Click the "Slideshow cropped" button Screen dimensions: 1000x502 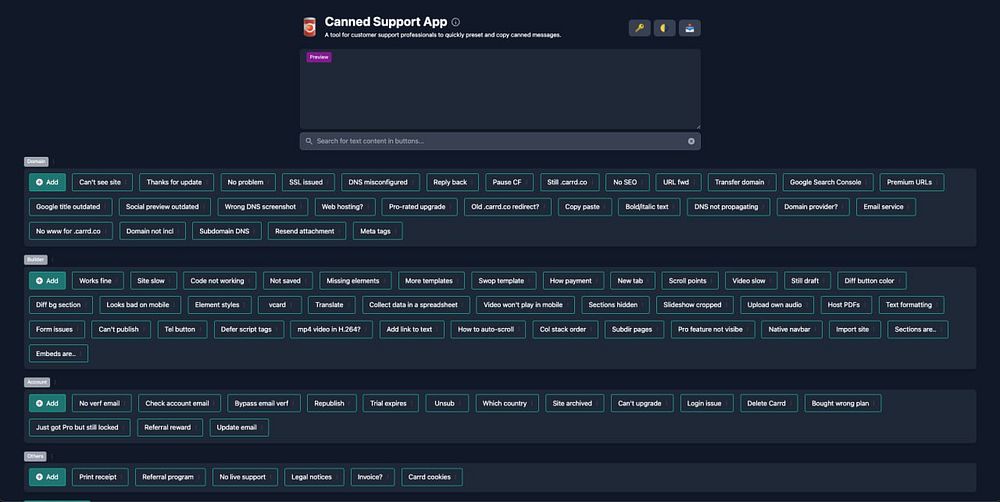tap(695, 305)
